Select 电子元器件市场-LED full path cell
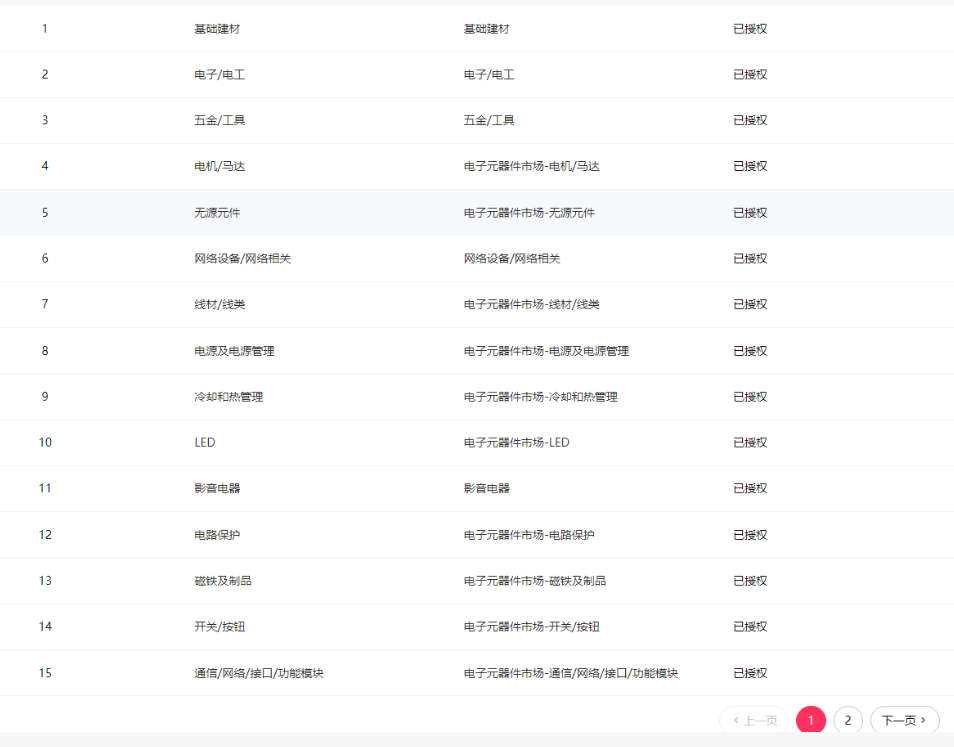954x747 pixels. click(x=516, y=443)
